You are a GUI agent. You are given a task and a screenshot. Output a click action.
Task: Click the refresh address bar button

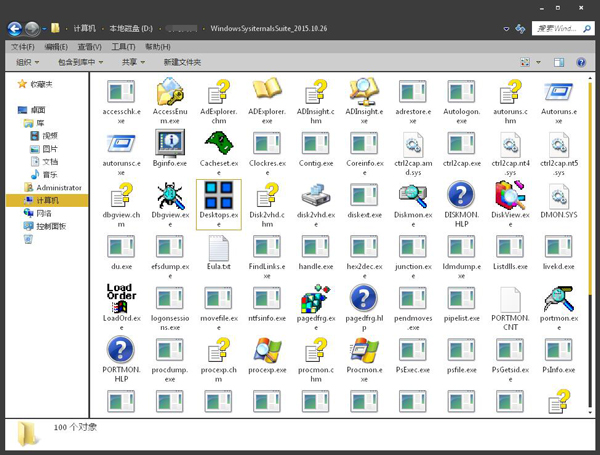click(520, 28)
